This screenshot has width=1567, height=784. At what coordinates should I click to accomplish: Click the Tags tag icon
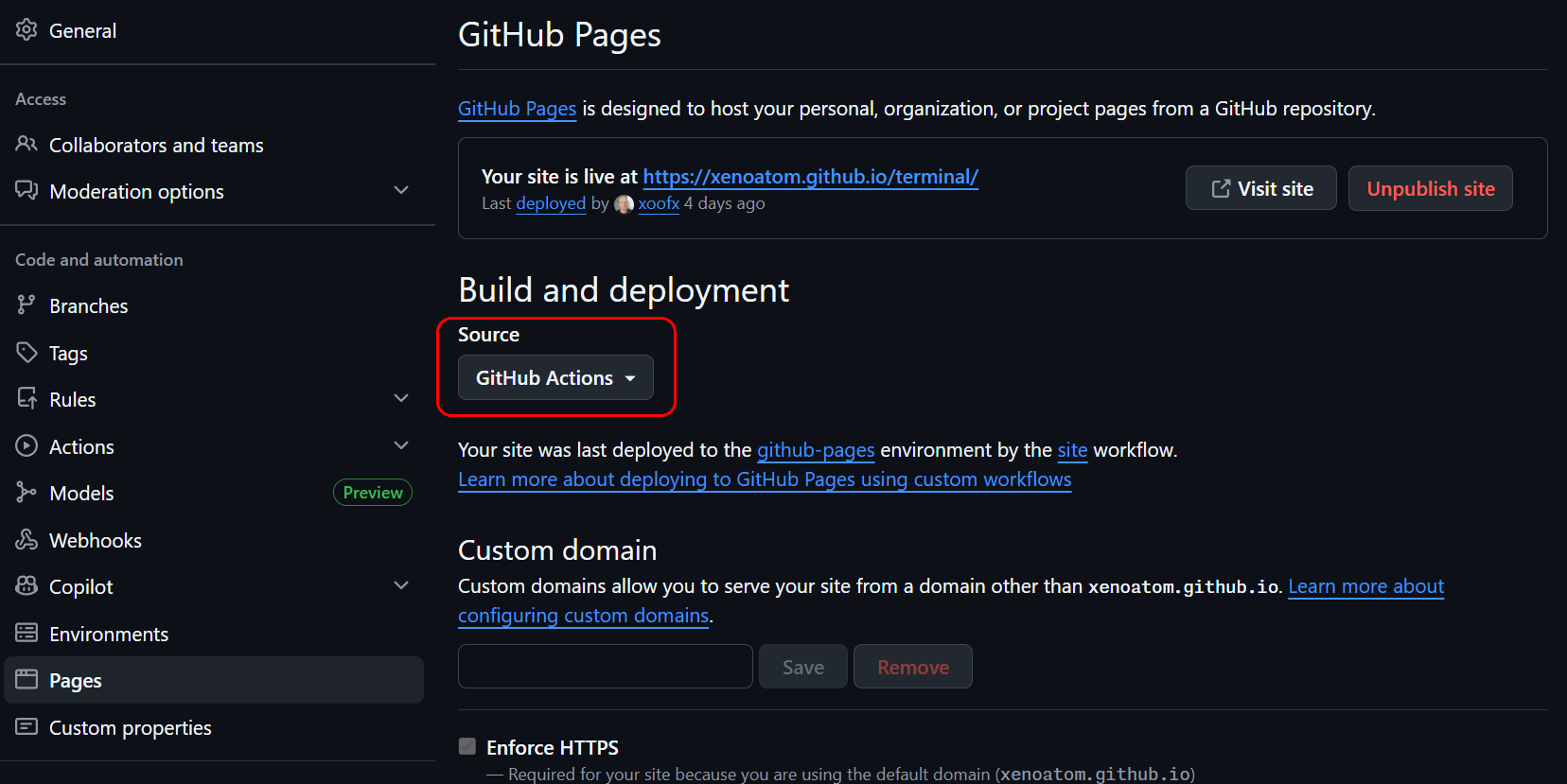pyautogui.click(x=26, y=352)
